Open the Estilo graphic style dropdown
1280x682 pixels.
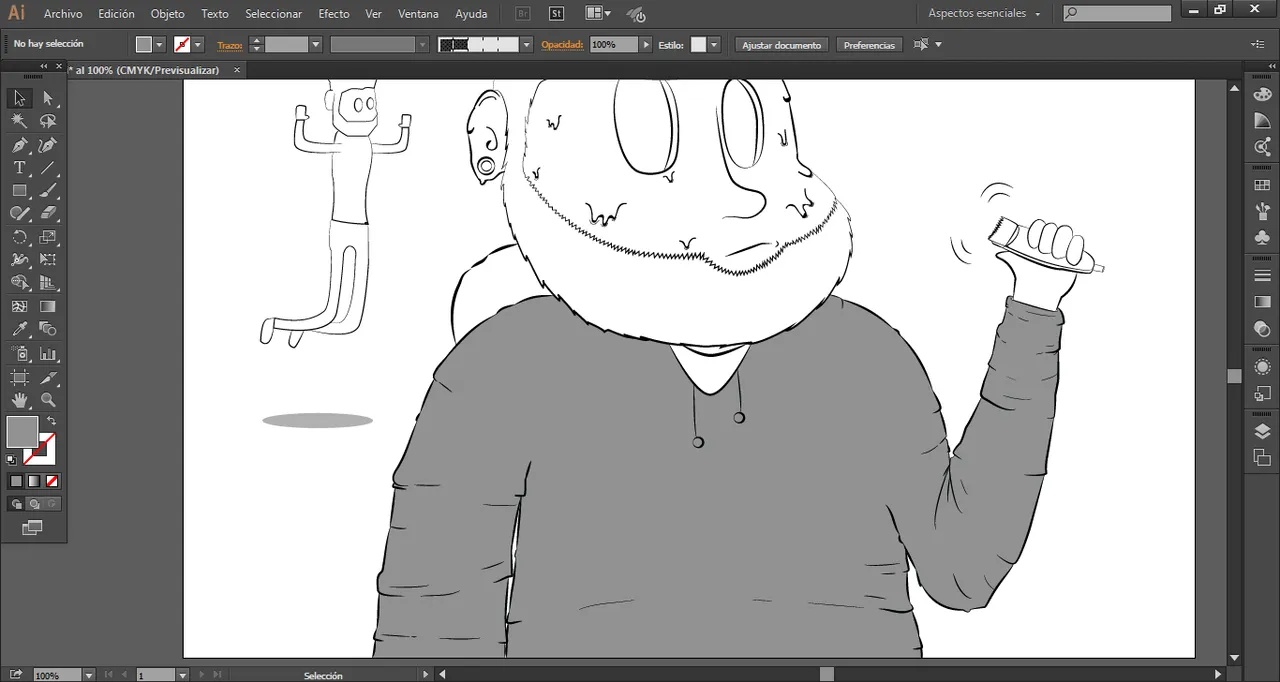point(714,45)
